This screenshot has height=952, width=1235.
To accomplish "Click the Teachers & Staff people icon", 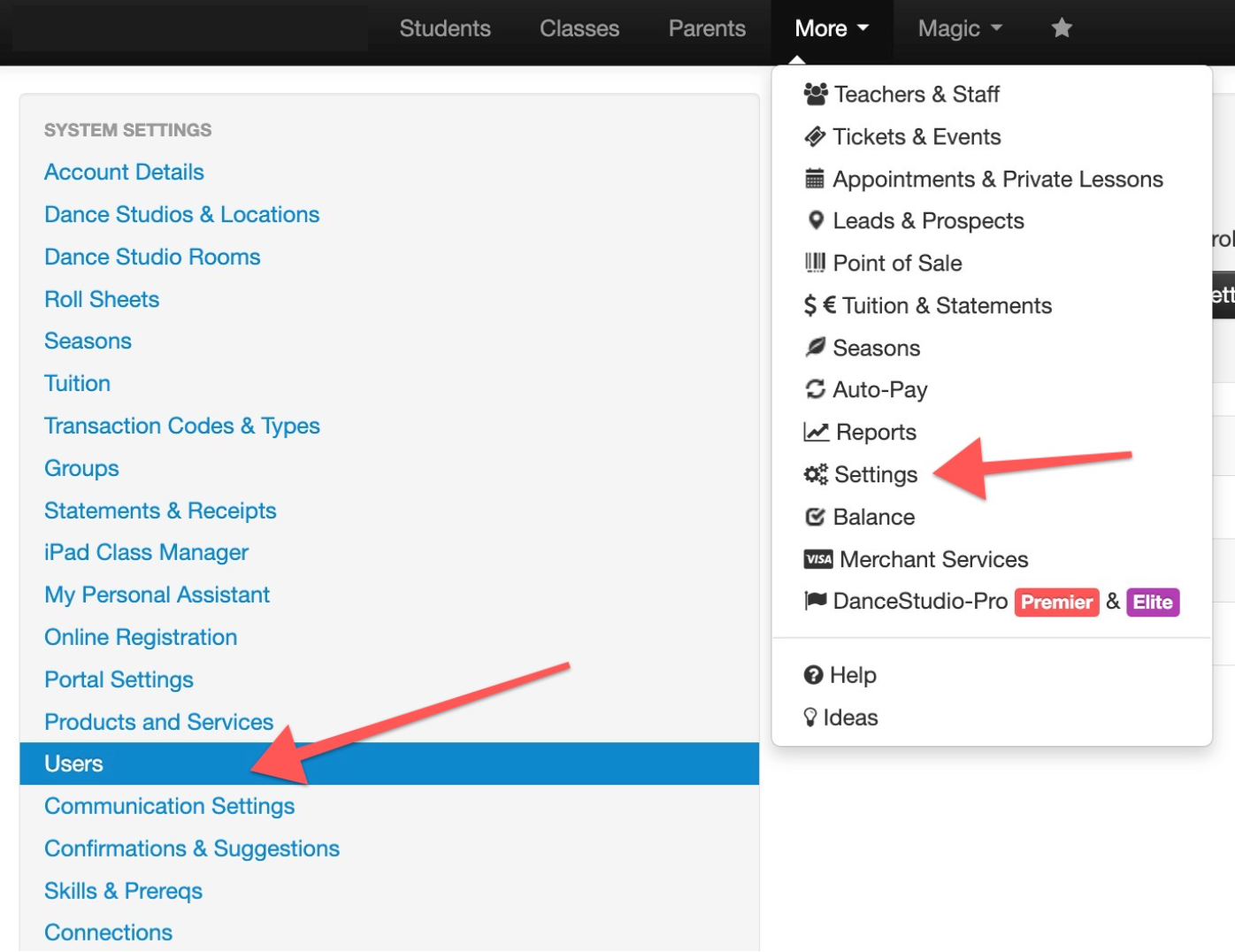I will click(816, 94).
